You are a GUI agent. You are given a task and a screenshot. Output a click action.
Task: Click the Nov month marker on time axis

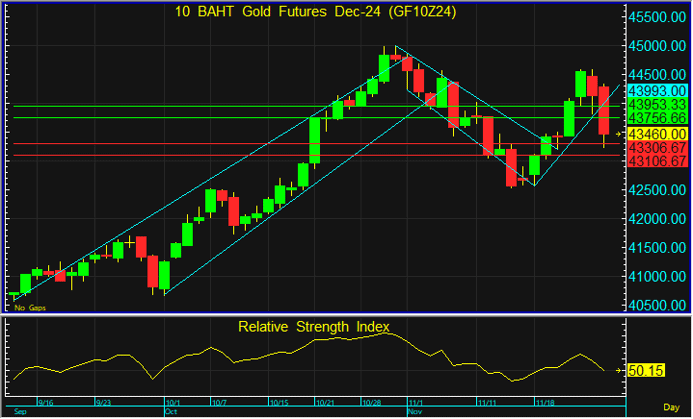tap(415, 411)
